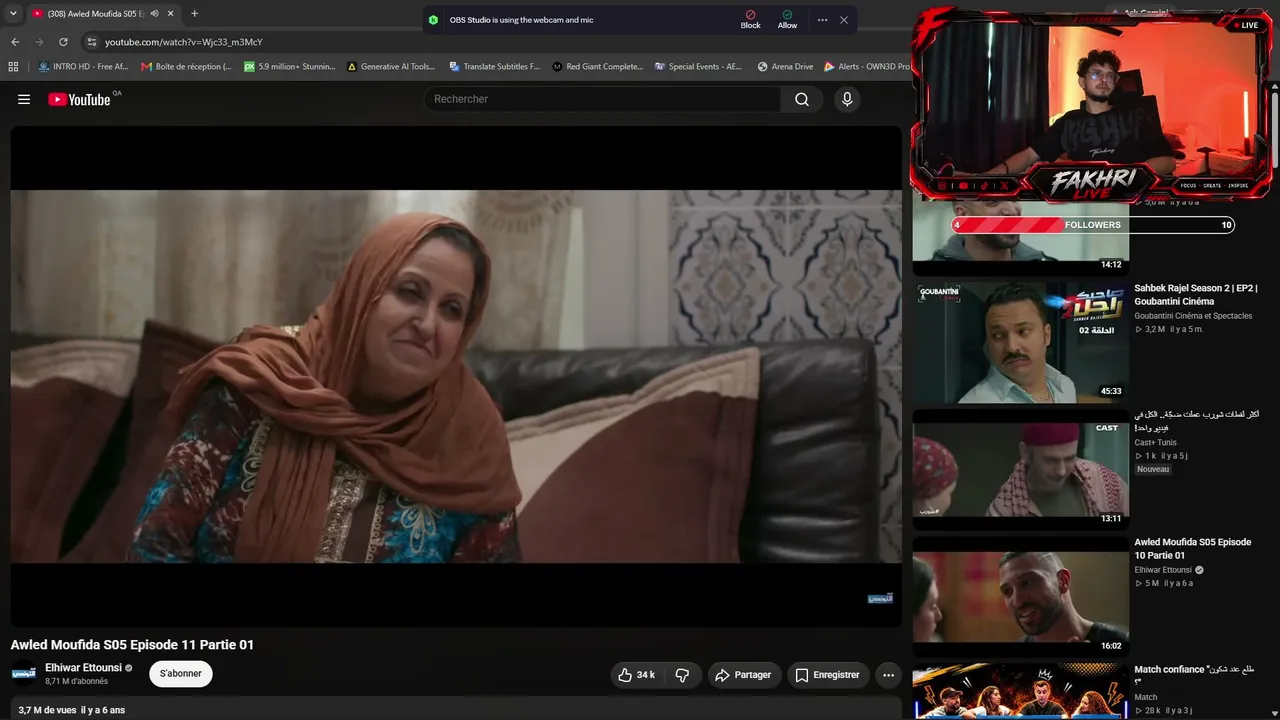Share the video via Partager
Screen dimensions: 1280x720
(x=743, y=675)
